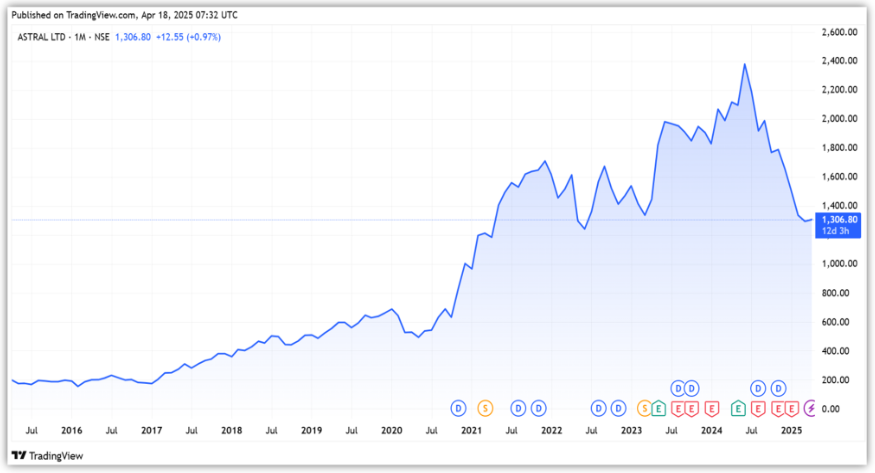Screen dimensions: 875x473
Task: Open the green E earnings marker in mid-2024
Action: click(x=738, y=408)
